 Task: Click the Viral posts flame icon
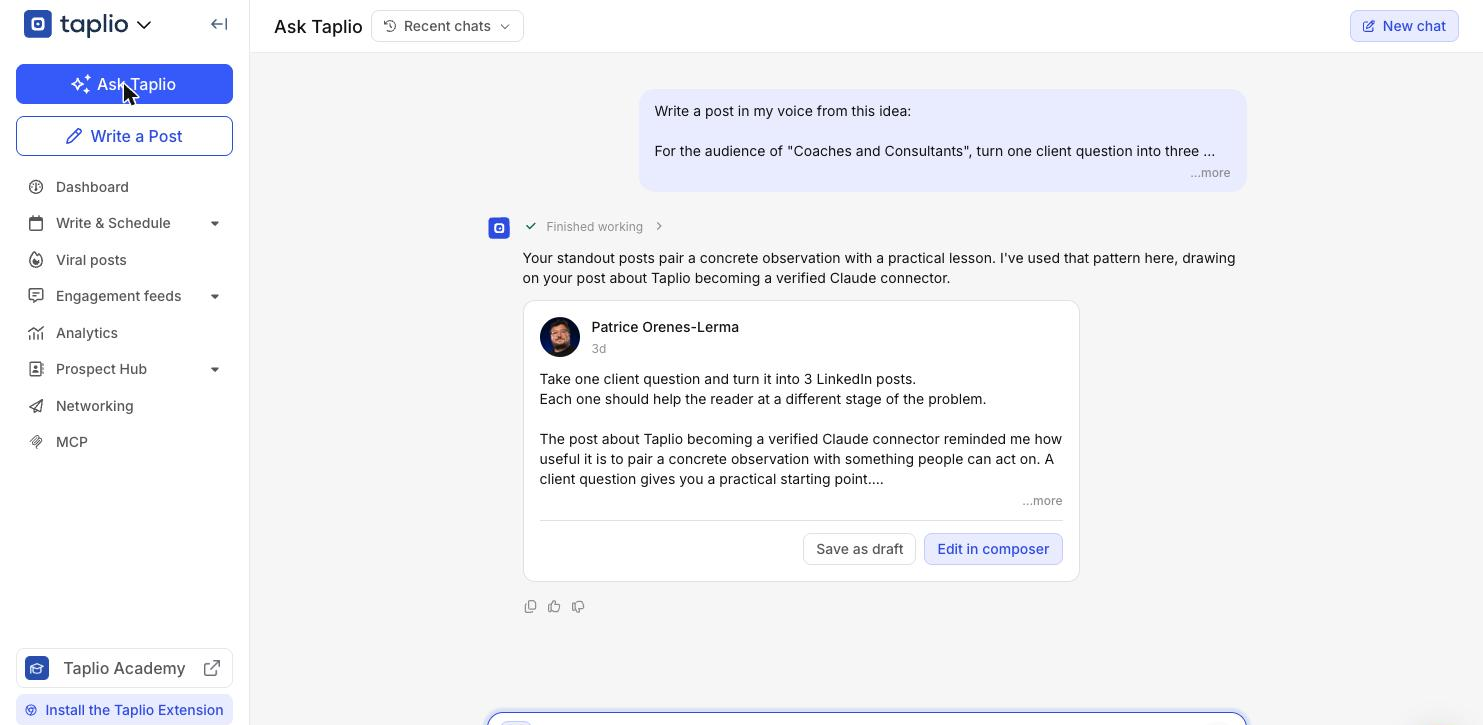(x=36, y=260)
